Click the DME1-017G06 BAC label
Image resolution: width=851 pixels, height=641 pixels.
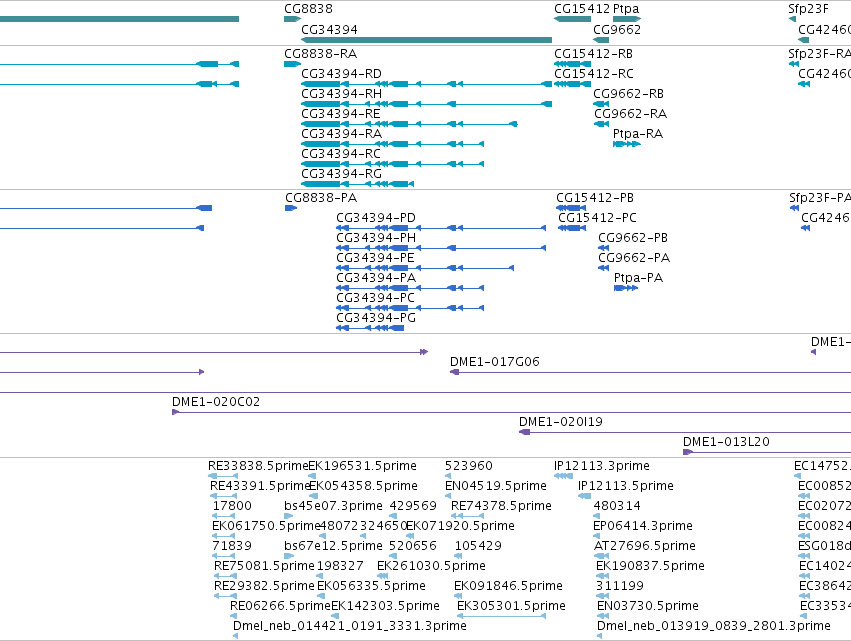tap(494, 362)
